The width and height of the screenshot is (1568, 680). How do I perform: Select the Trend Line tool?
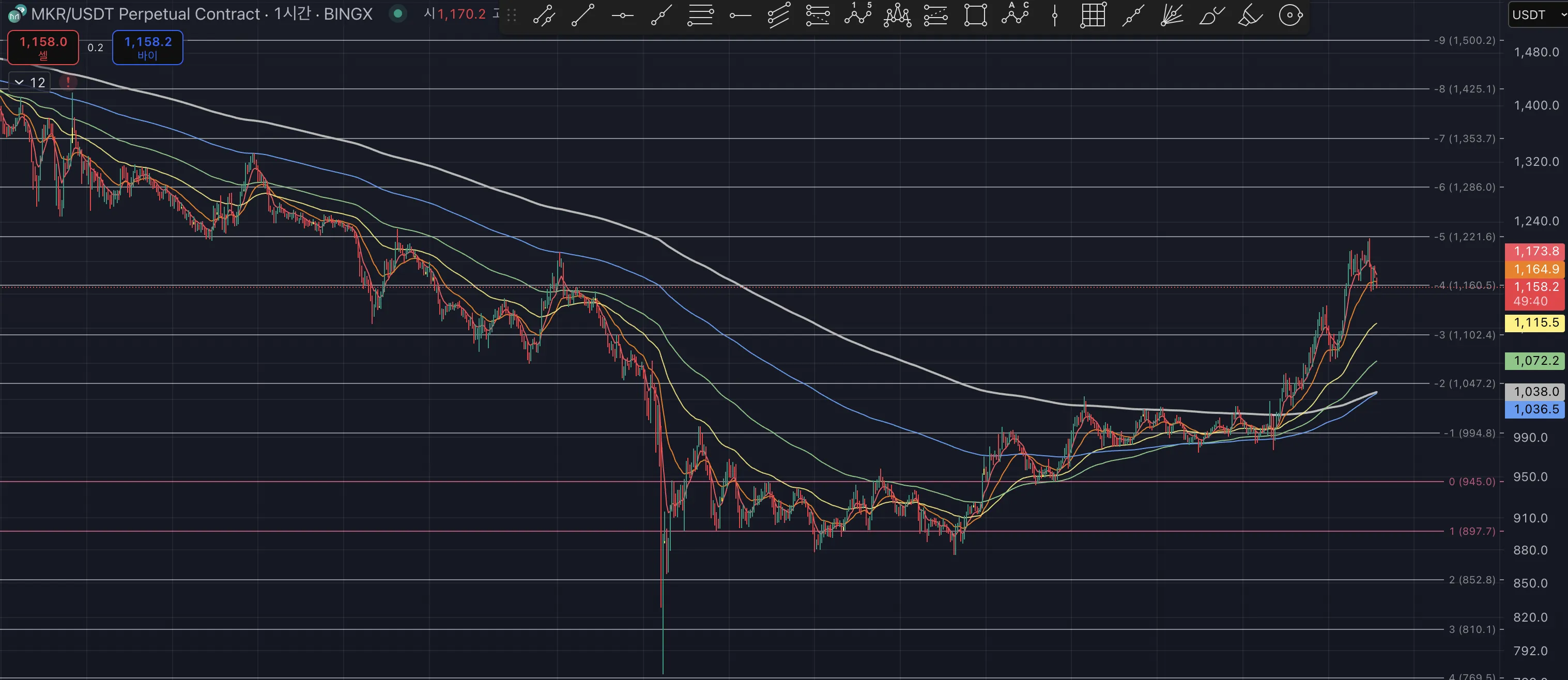tap(582, 15)
